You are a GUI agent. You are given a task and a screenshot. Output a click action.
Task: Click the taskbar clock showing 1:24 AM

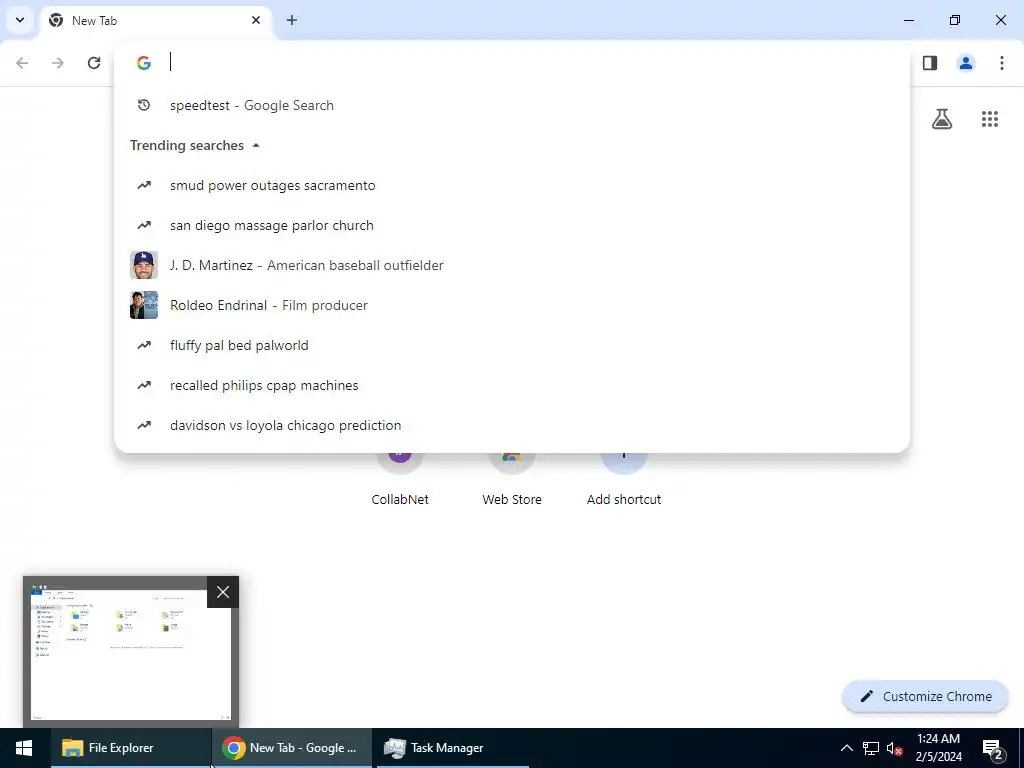click(938, 748)
